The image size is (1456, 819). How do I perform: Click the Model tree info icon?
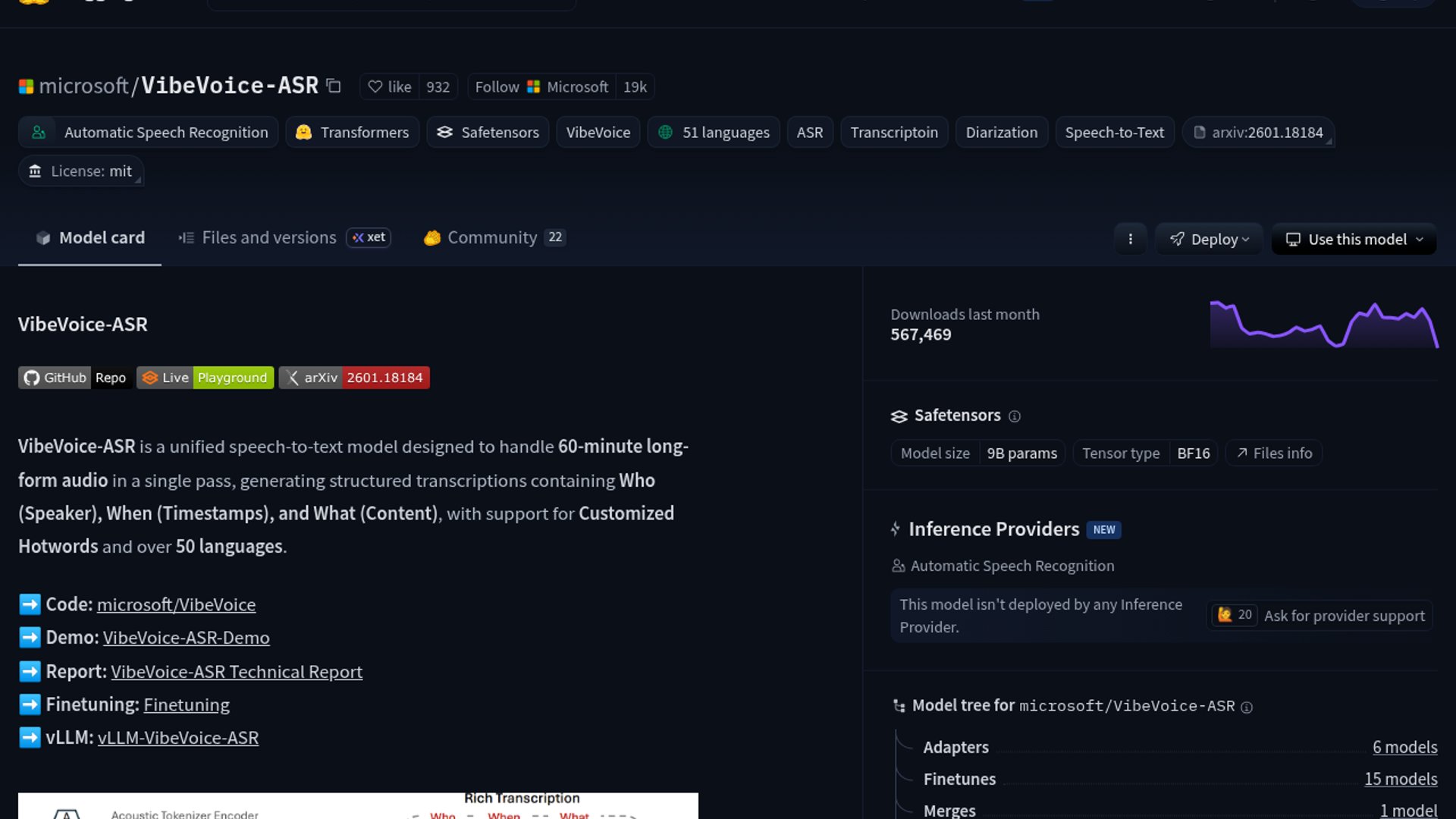pyautogui.click(x=1247, y=708)
